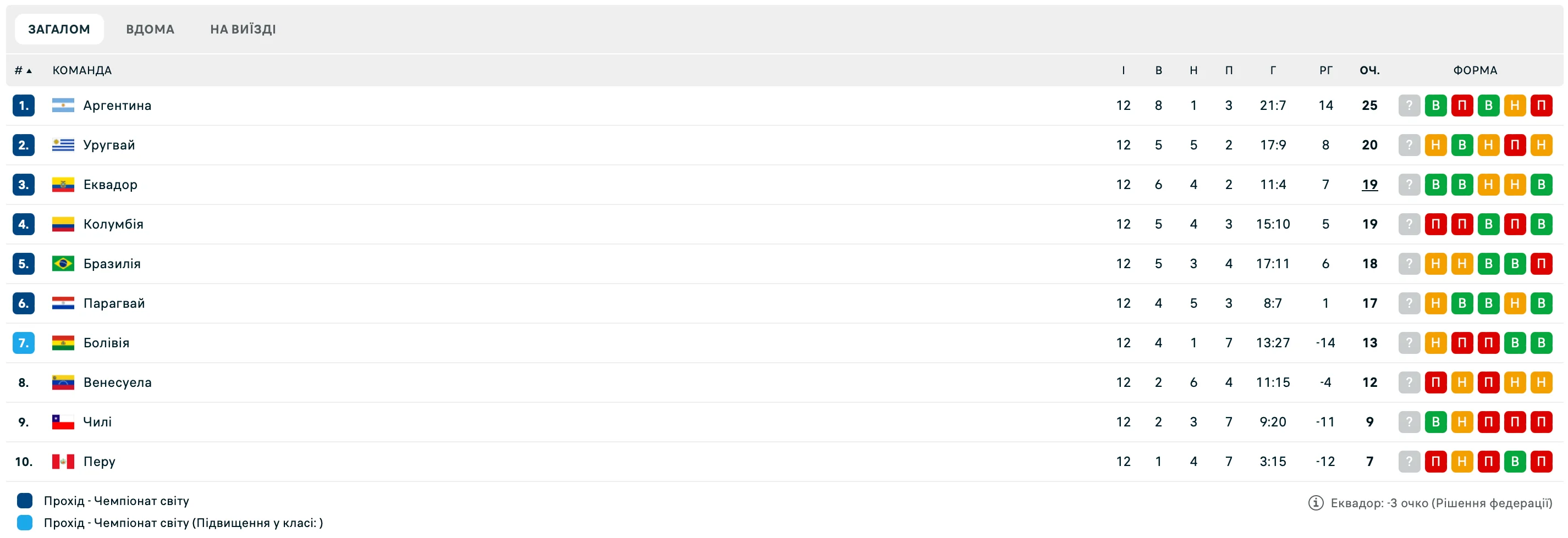The image size is (1568, 538).
Task: Click the Chile flag icon
Action: pos(63,422)
